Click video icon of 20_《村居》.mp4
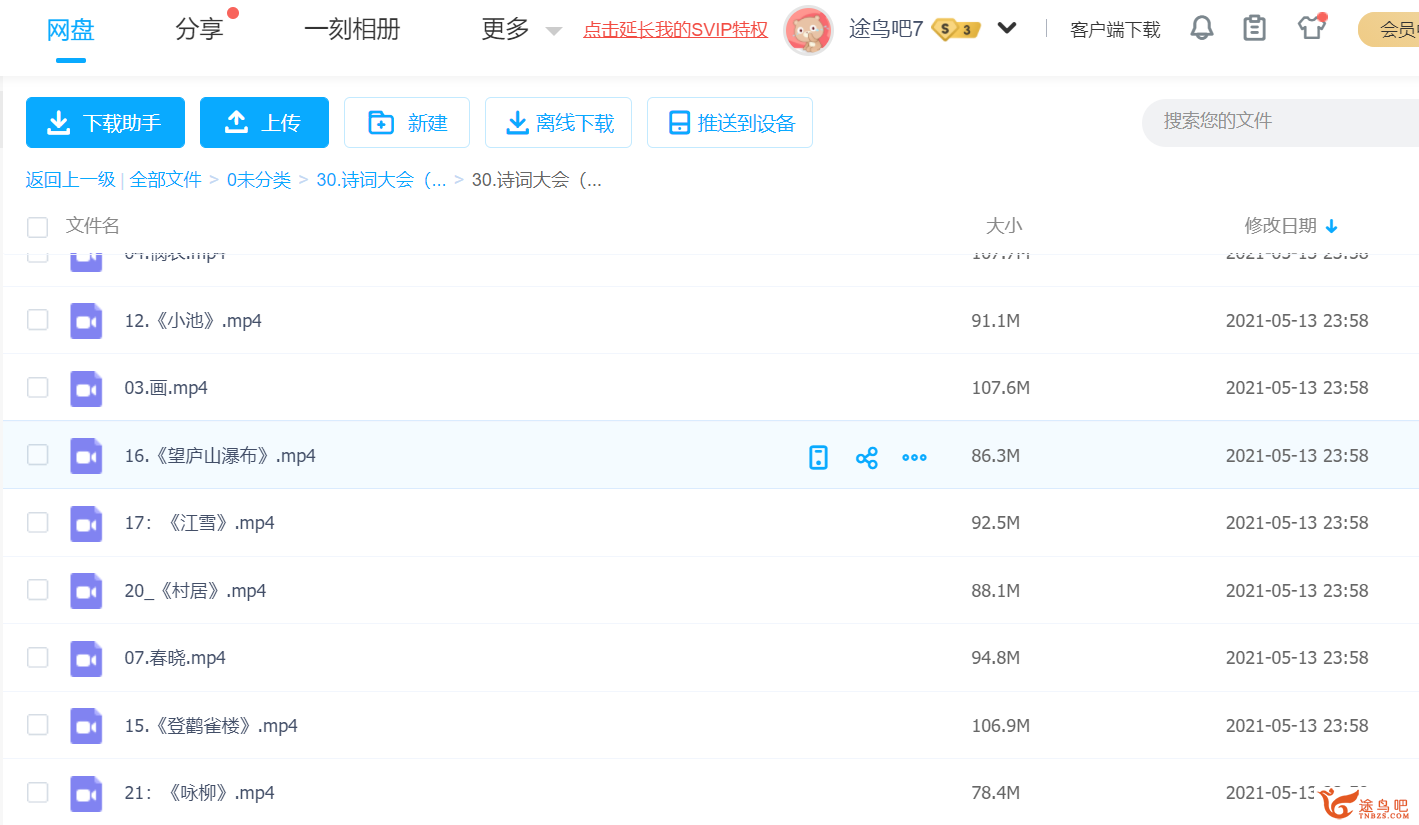Image resolution: width=1419 pixels, height=825 pixels. 86,591
